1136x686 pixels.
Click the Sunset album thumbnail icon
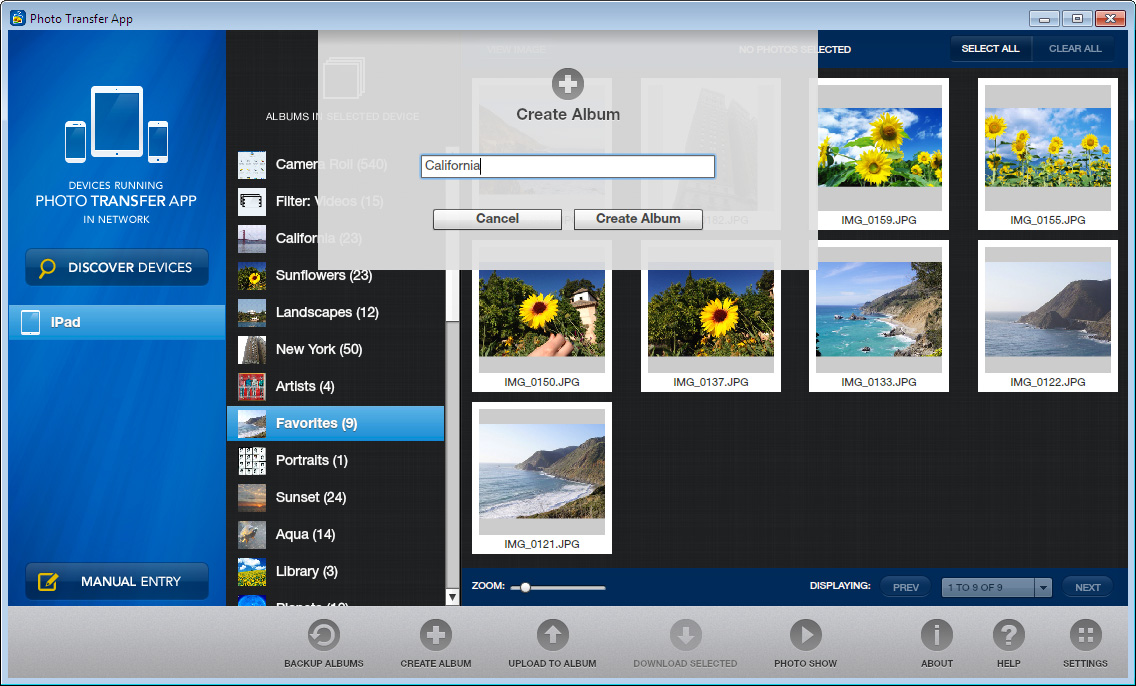[x=252, y=498]
